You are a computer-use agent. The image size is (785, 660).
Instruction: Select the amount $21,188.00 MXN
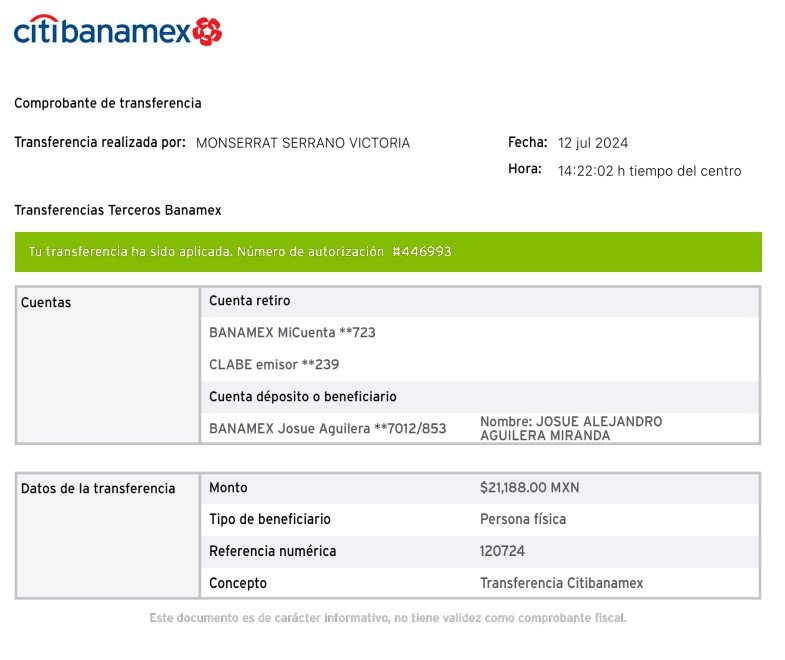coord(529,488)
